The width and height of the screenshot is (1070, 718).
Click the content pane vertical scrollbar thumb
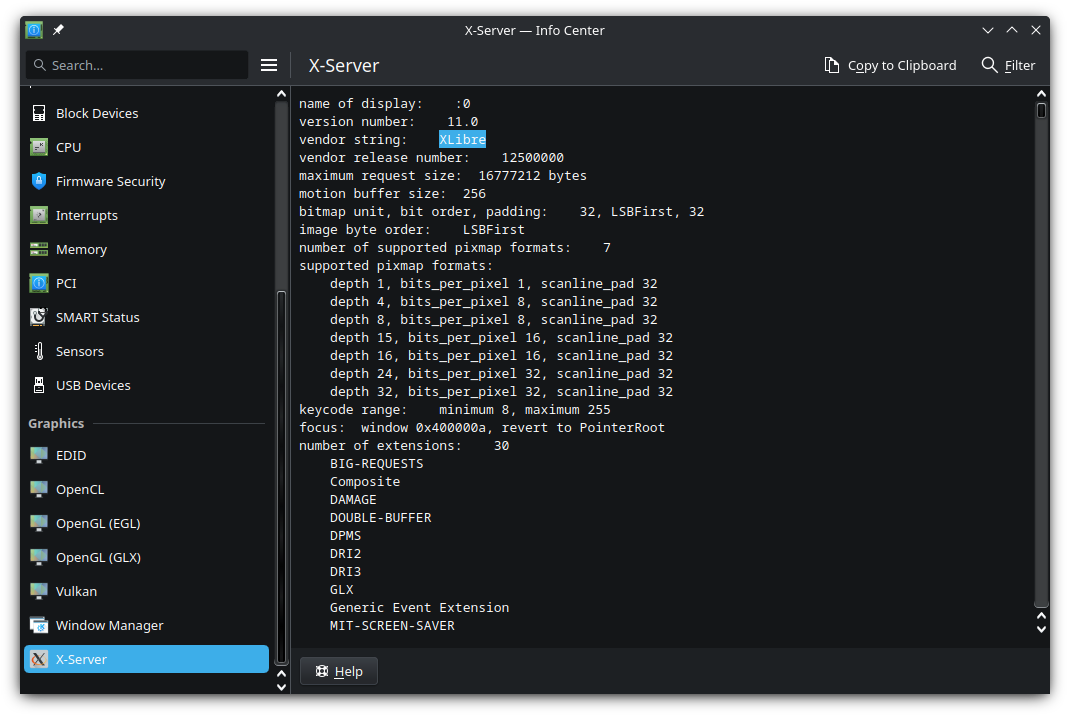pyautogui.click(x=1041, y=110)
